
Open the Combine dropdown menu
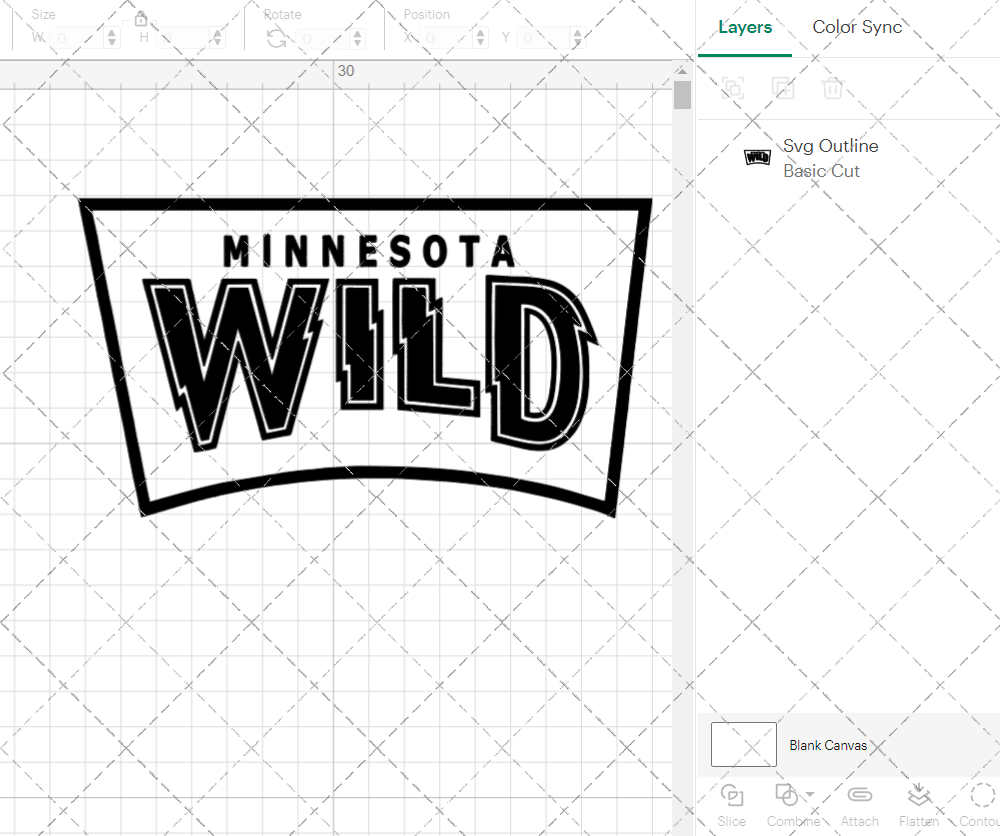[x=810, y=796]
